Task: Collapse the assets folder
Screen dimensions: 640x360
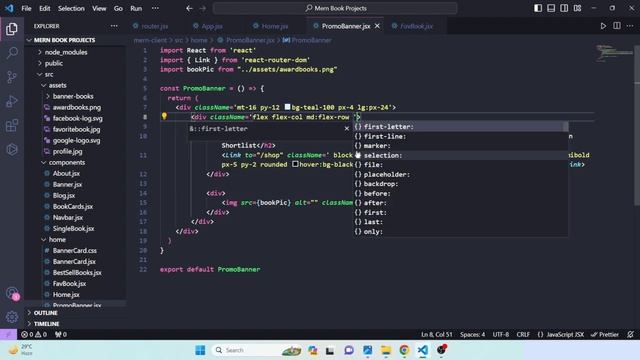Action: click(x=57, y=85)
